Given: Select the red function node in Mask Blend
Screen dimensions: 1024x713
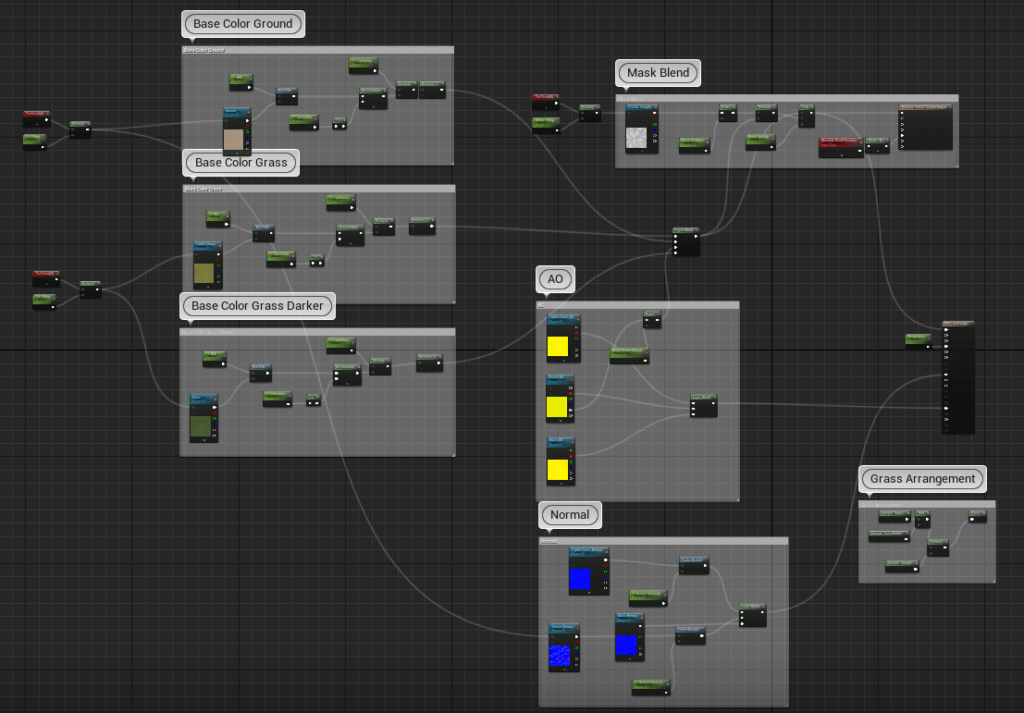Looking at the screenshot, I should pyautogui.click(x=840, y=147).
